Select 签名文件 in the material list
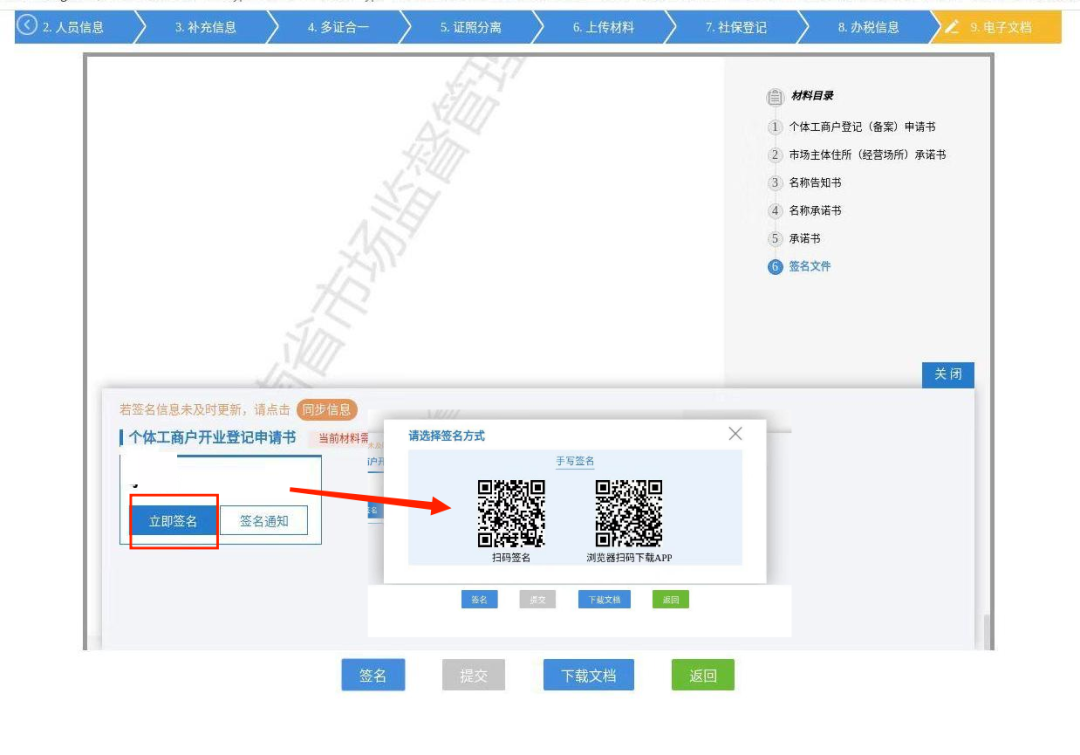 click(x=809, y=266)
